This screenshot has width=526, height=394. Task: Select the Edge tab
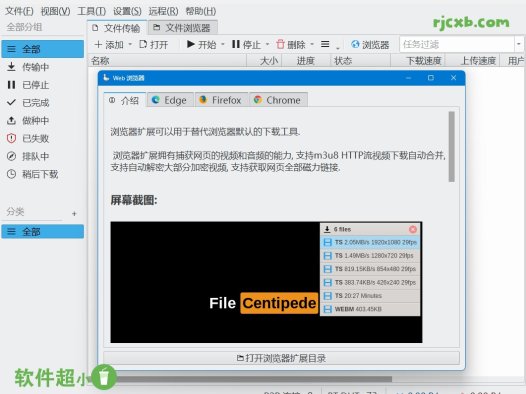click(170, 100)
